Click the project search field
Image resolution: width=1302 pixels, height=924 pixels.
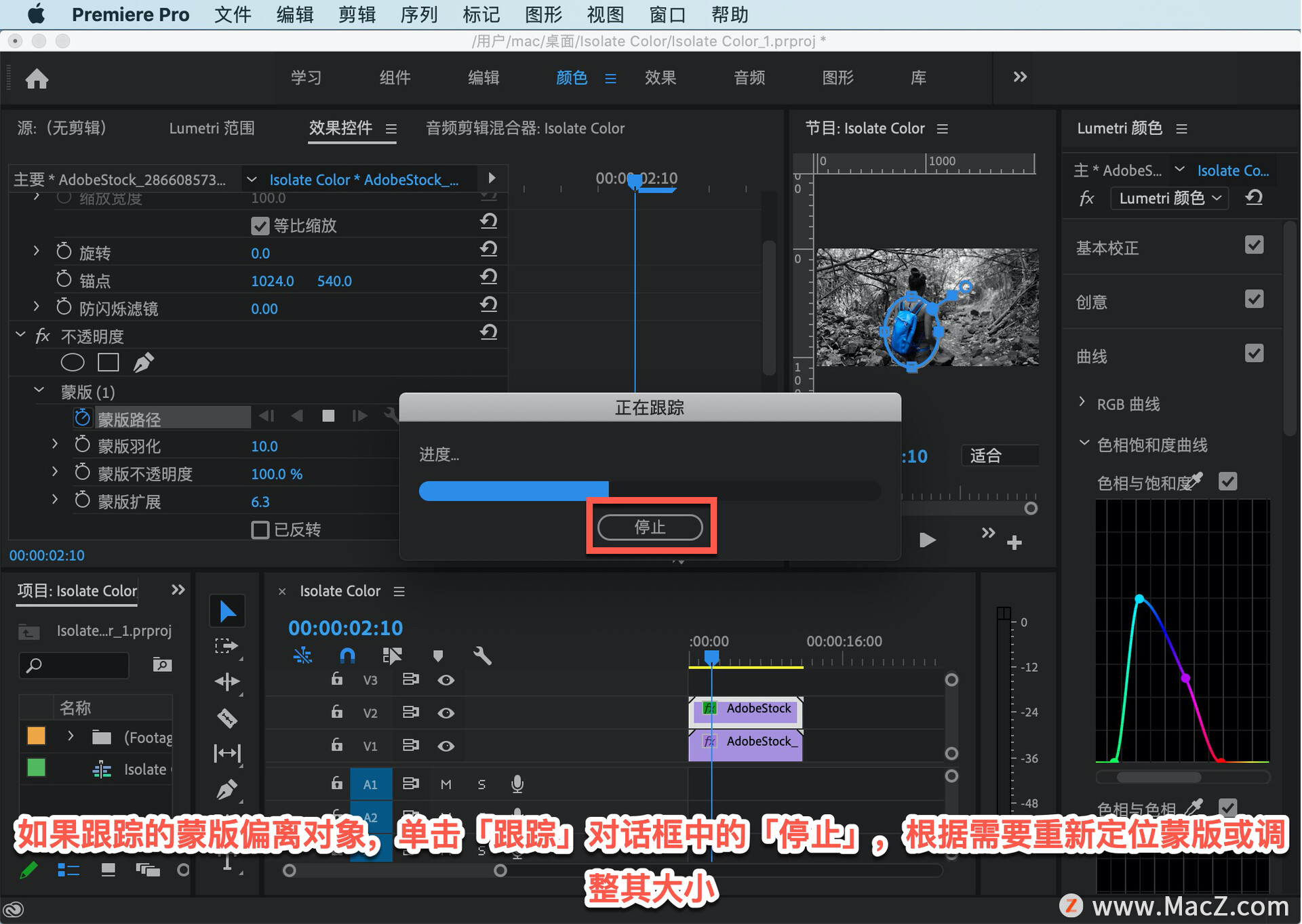click(x=75, y=666)
